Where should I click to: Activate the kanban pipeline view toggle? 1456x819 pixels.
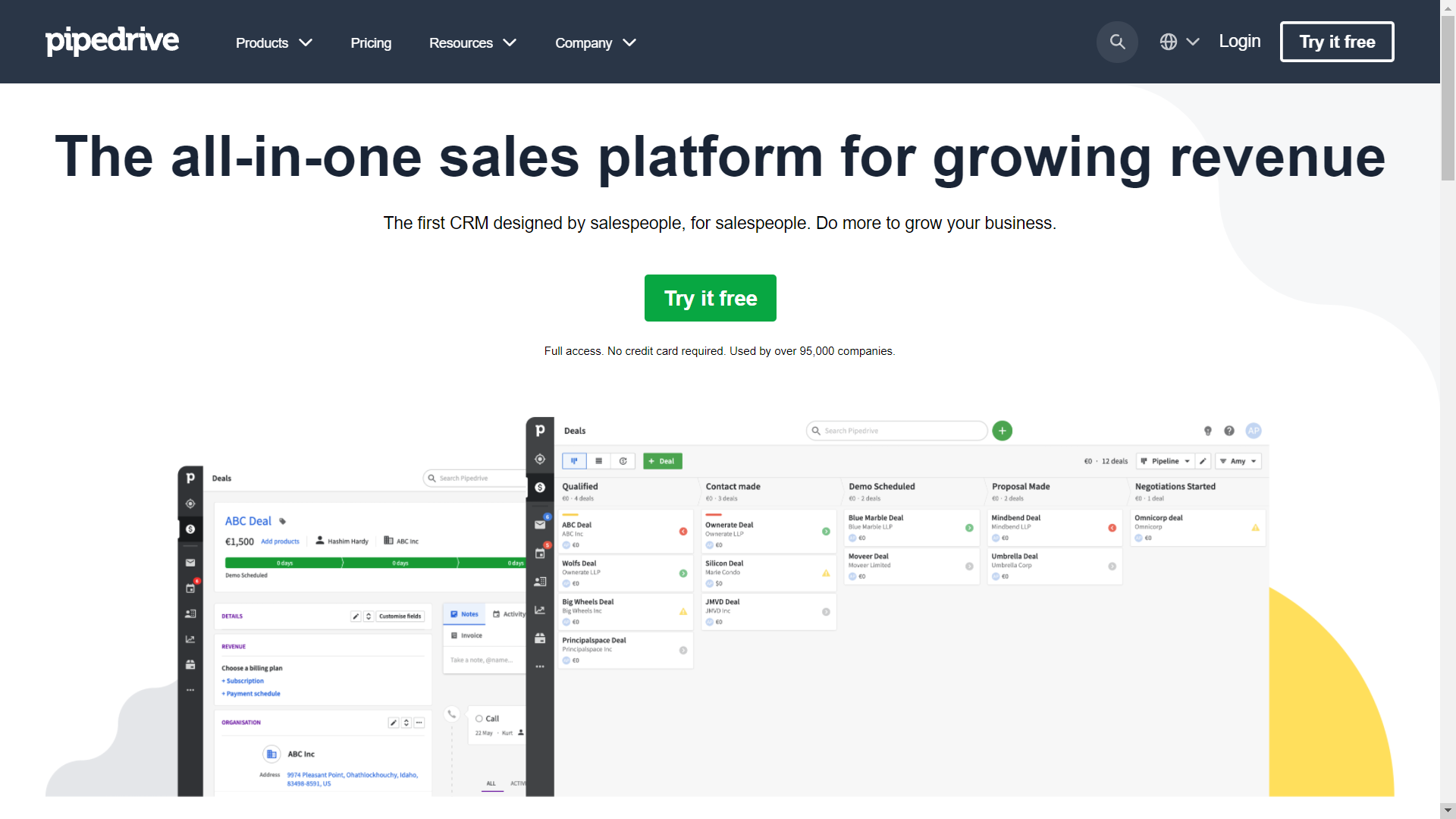click(574, 461)
